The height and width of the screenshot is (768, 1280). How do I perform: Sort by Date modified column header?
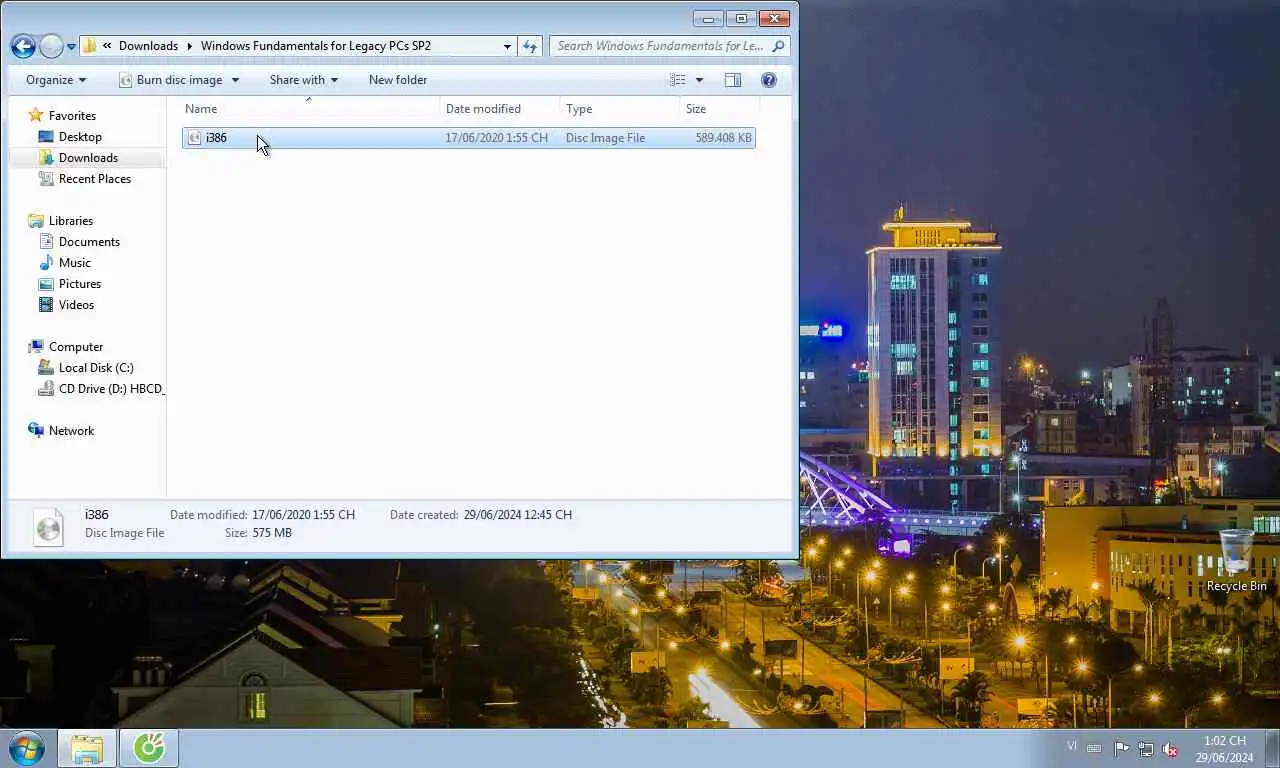[x=499, y=109]
